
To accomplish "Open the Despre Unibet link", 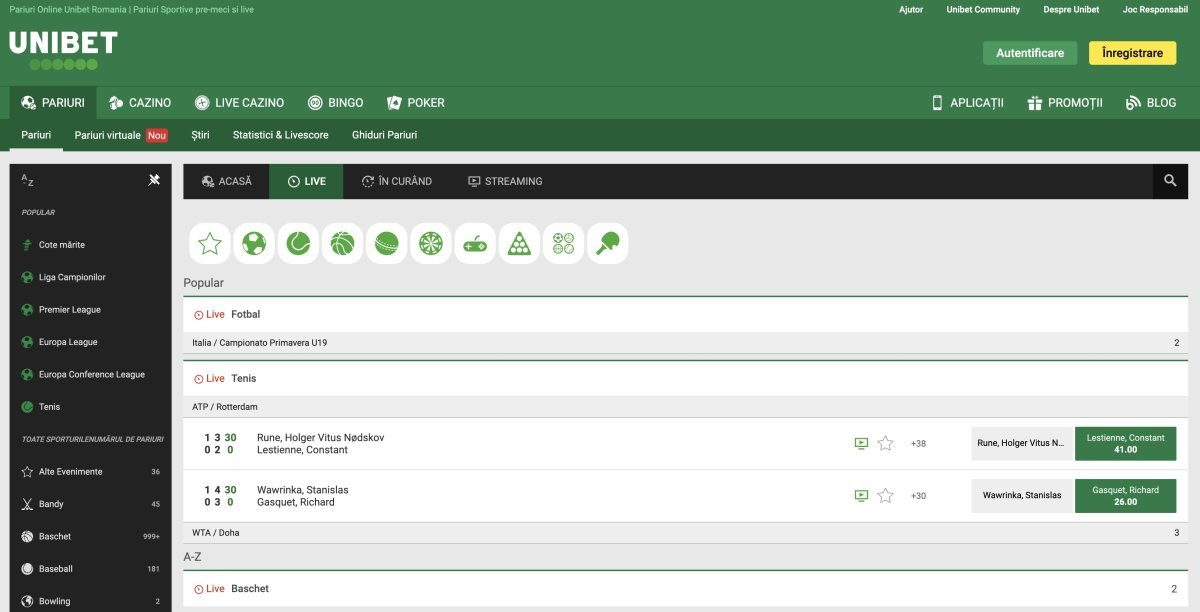I will [x=1071, y=9].
